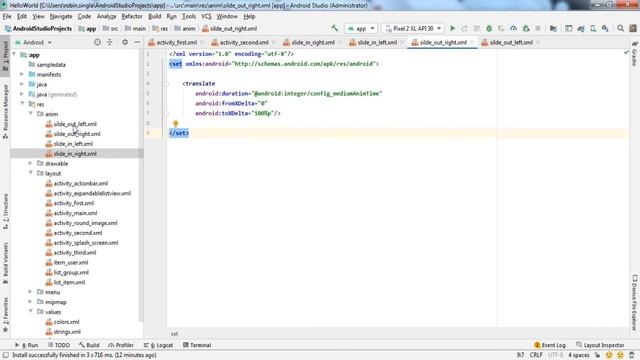Open the Logcat tool window
This screenshot has width=640, height=360.
tap(158, 345)
